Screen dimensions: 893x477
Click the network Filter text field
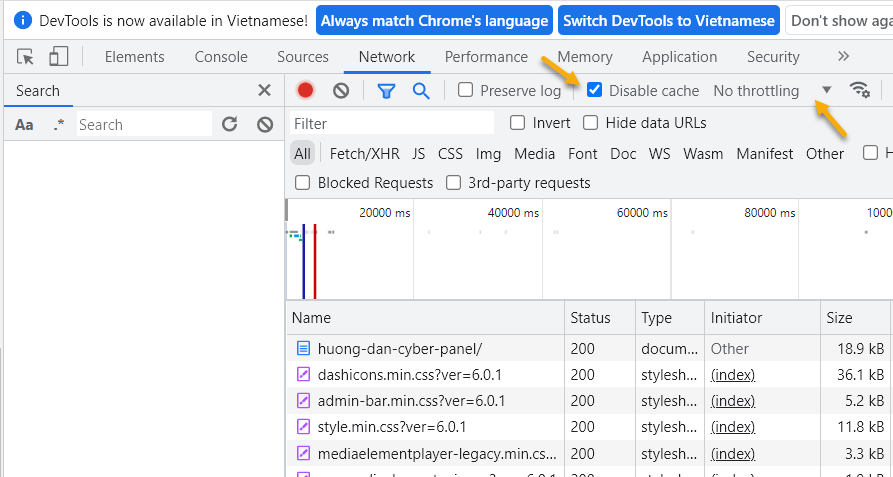(392, 123)
